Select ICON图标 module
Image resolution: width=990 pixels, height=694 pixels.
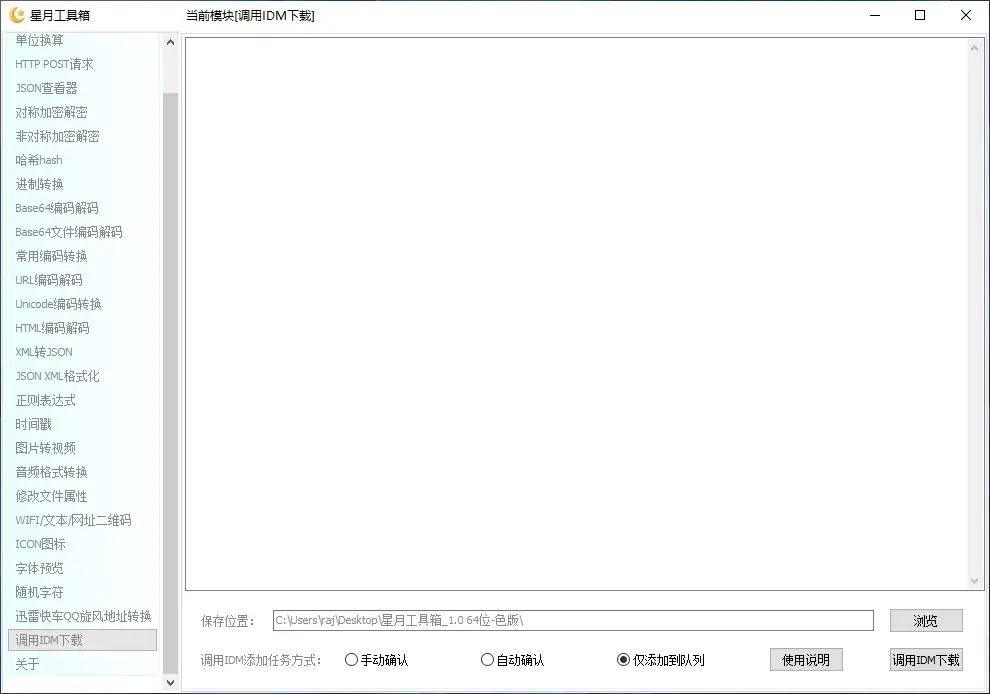(x=40, y=544)
